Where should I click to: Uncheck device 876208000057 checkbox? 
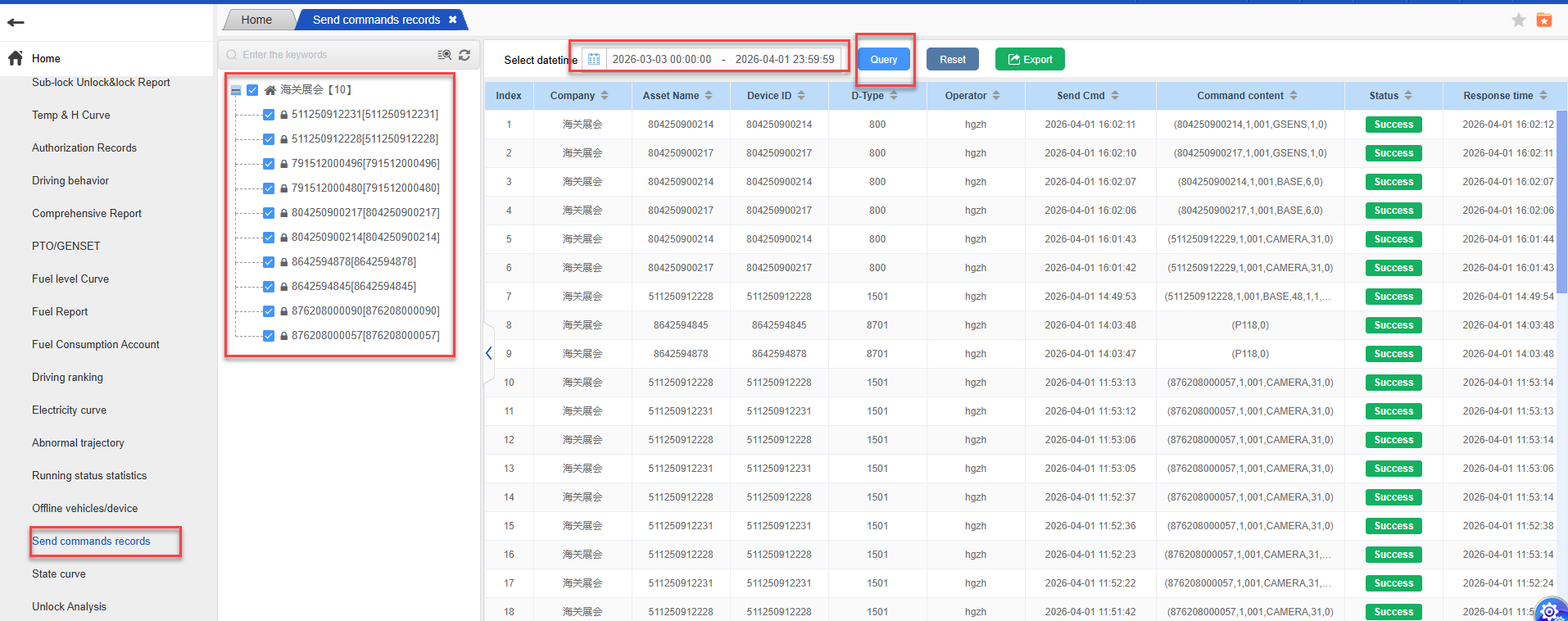(x=269, y=336)
